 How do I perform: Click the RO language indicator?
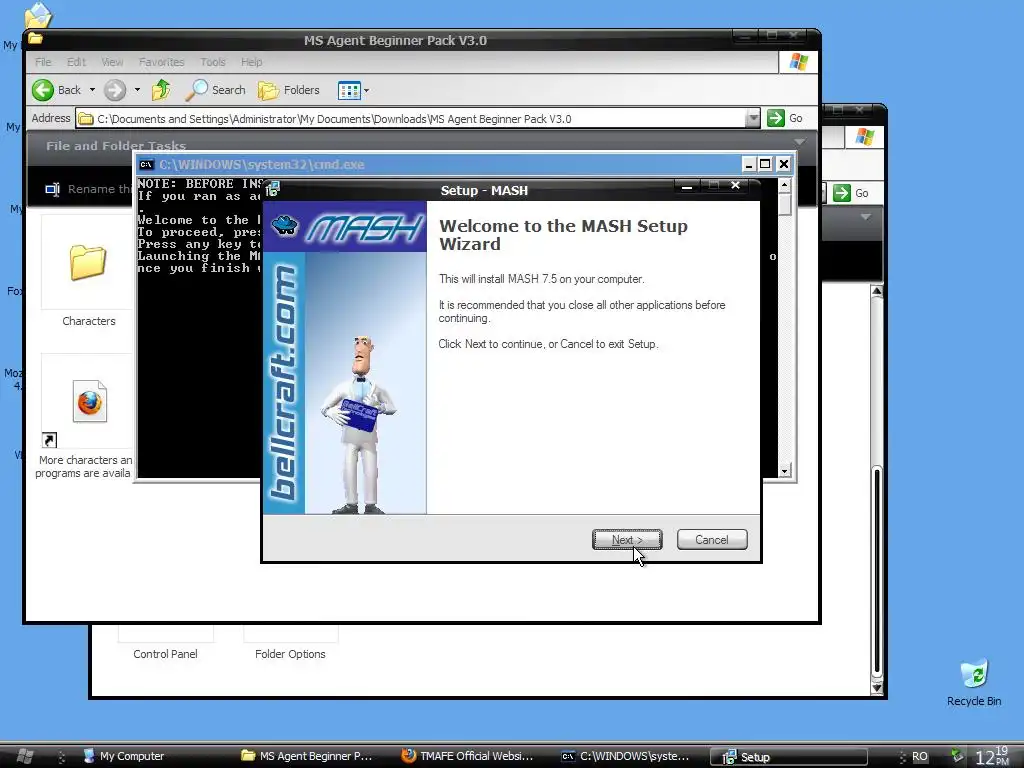point(920,756)
